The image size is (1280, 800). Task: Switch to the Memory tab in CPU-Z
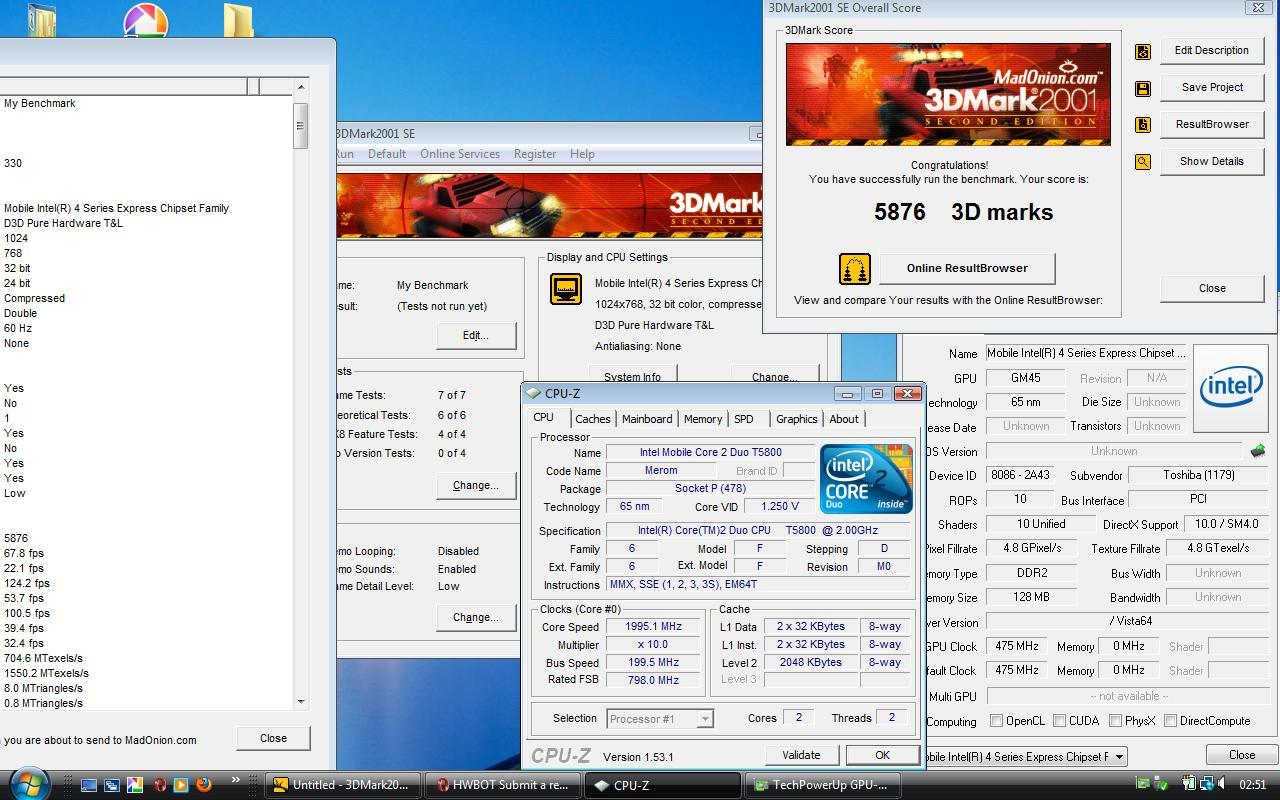click(x=703, y=419)
